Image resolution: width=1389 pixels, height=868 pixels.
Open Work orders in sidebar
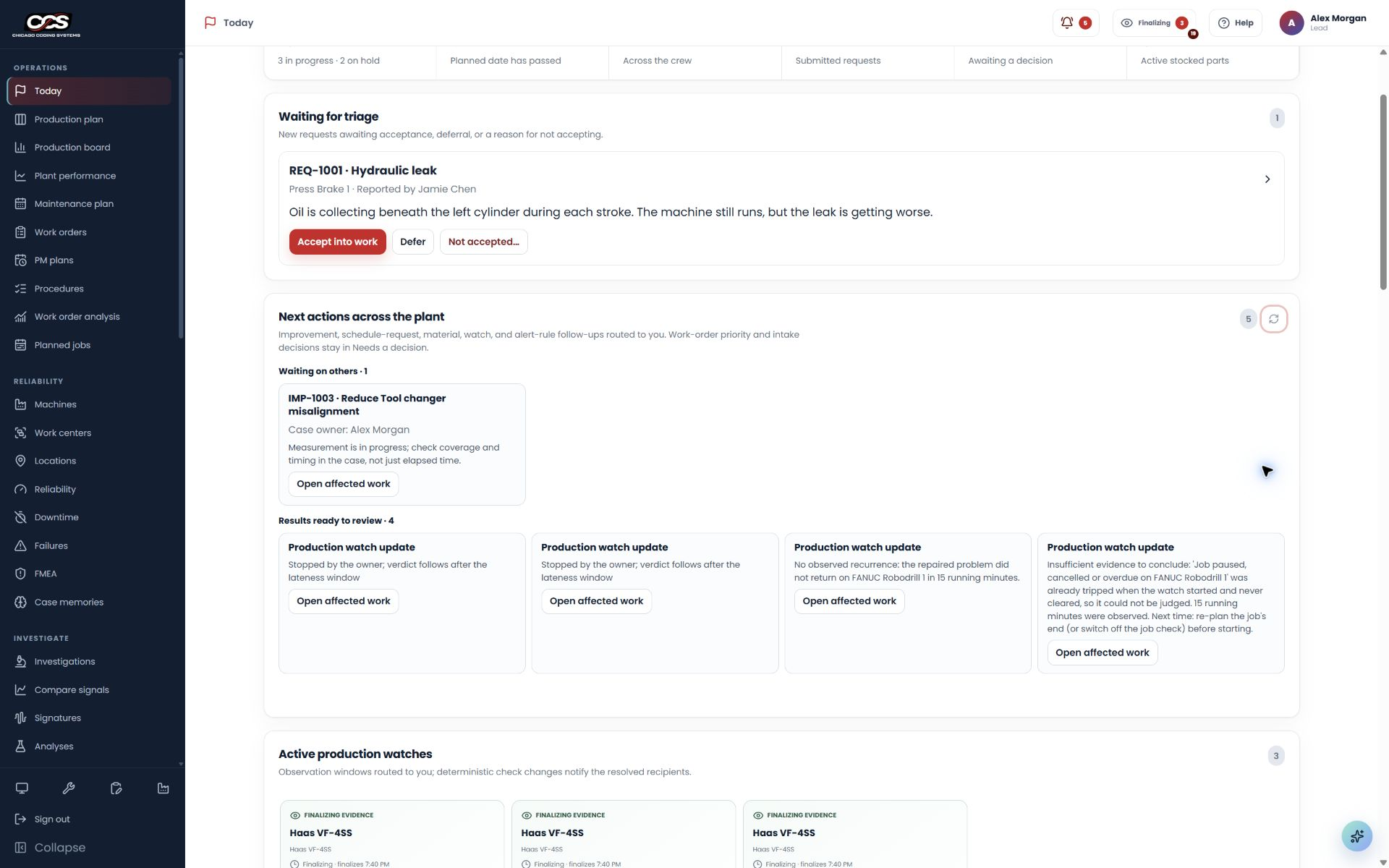(x=90, y=232)
